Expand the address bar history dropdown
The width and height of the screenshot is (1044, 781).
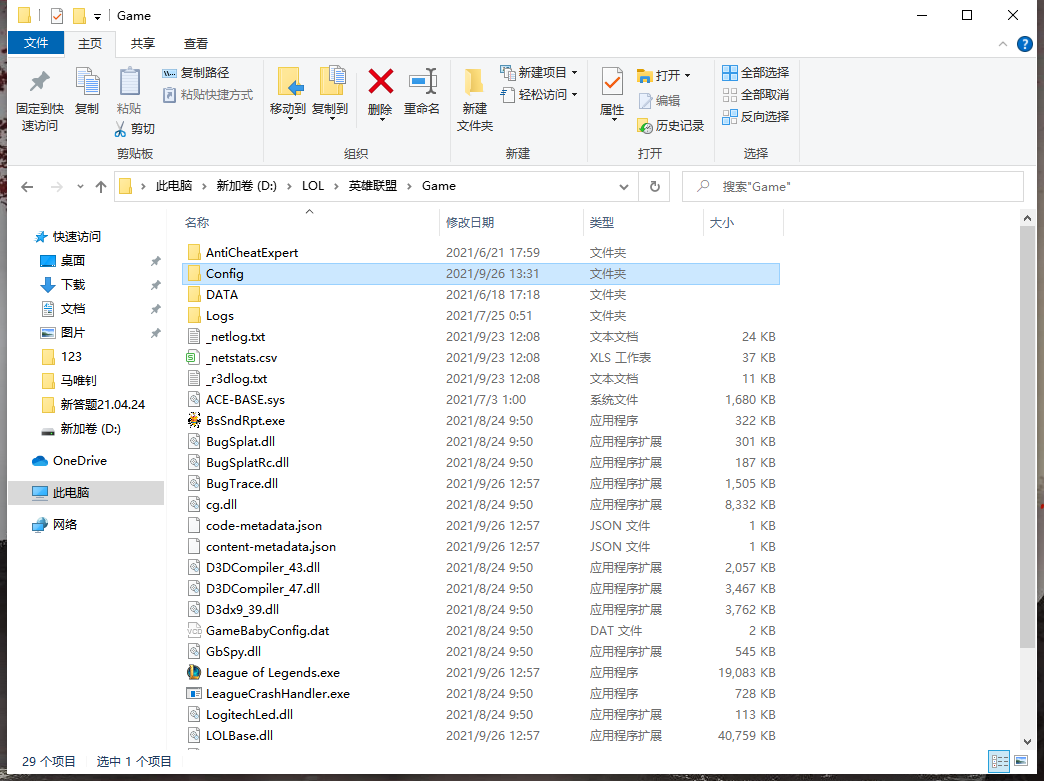(x=624, y=187)
